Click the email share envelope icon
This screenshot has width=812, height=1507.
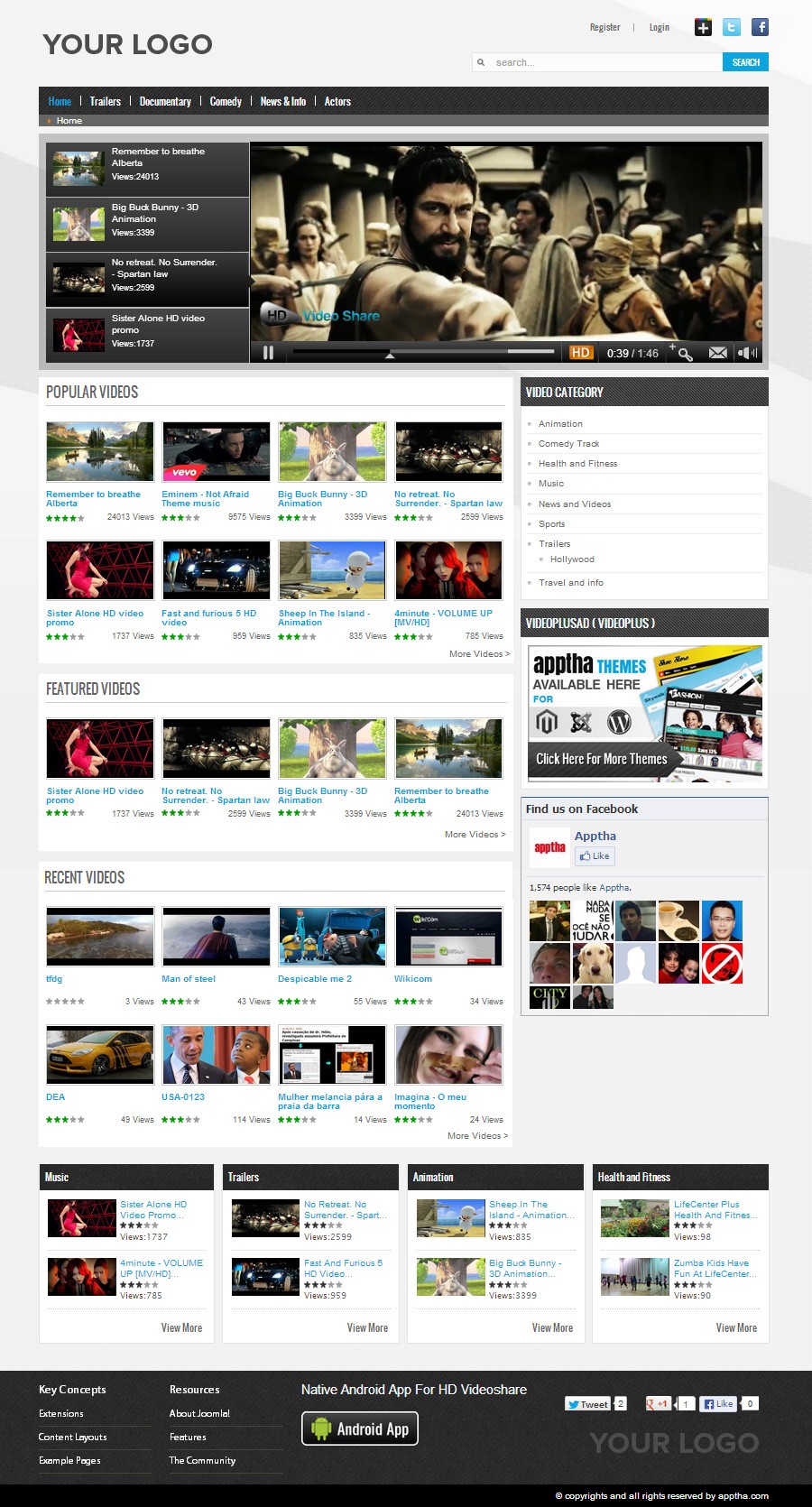[x=717, y=353]
